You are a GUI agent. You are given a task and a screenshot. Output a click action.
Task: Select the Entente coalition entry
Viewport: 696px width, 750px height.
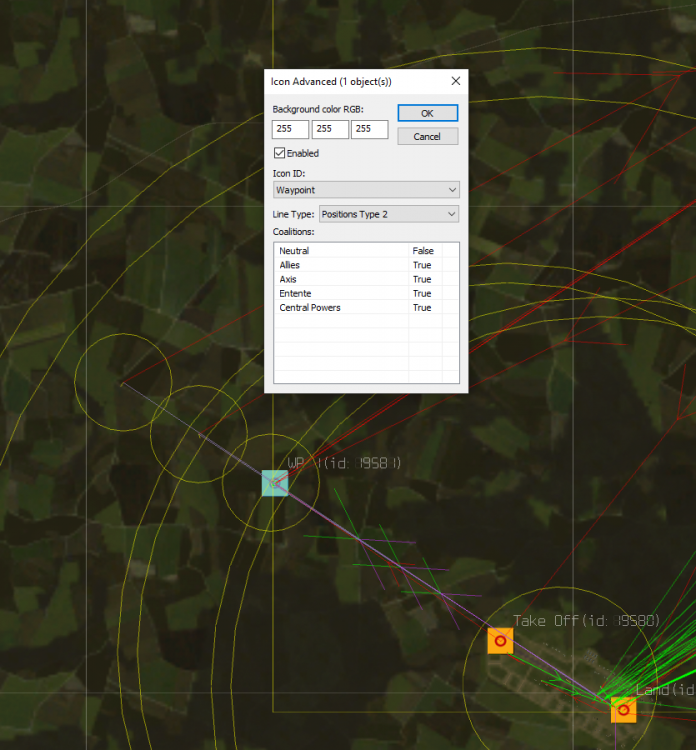[x=295, y=293]
